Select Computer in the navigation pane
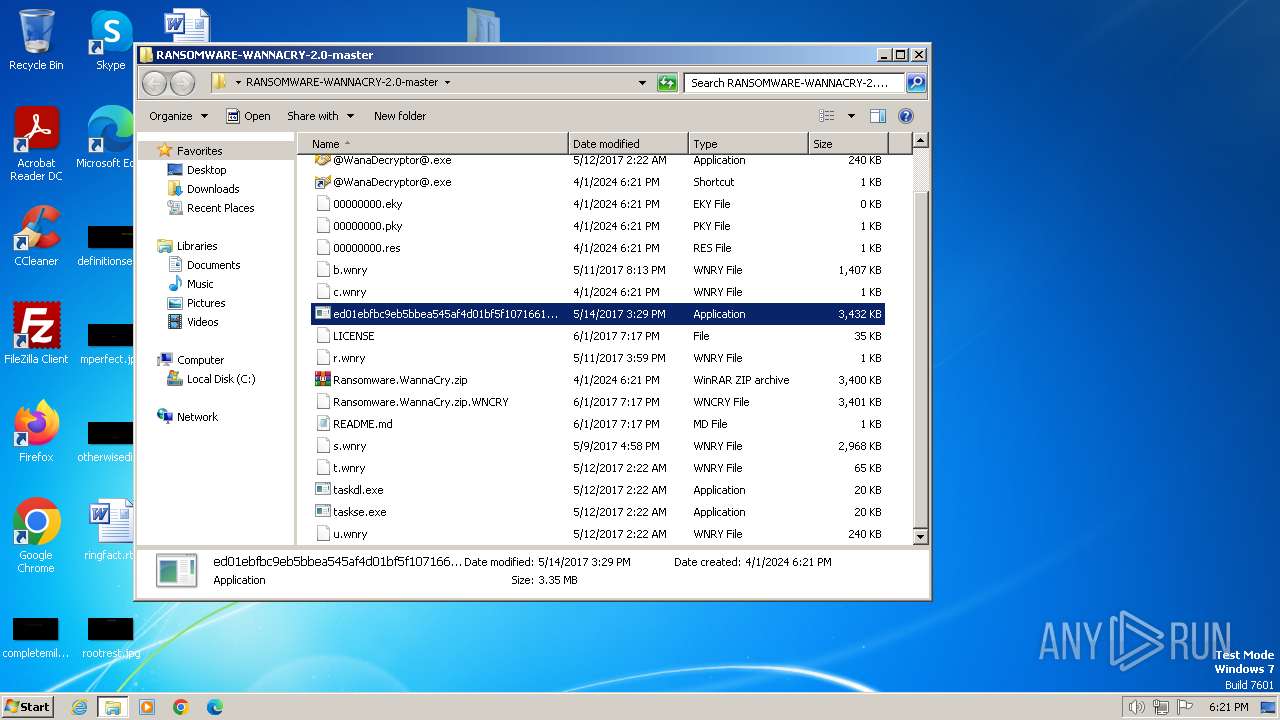Viewport: 1280px width, 720px height. (200, 360)
